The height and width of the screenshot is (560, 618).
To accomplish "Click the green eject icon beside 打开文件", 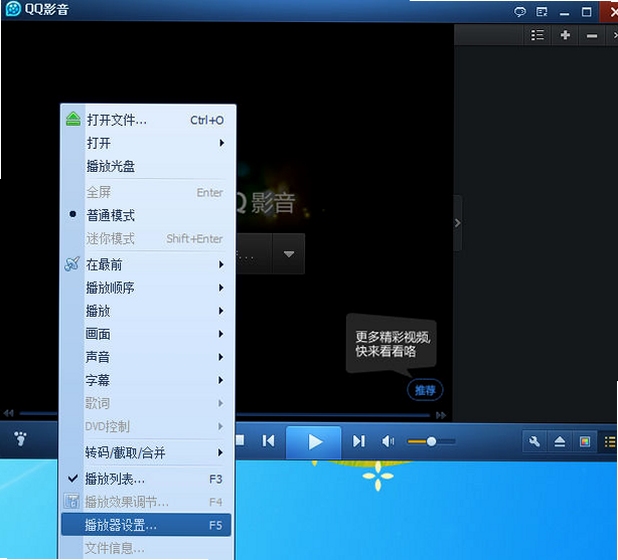I will (73, 119).
